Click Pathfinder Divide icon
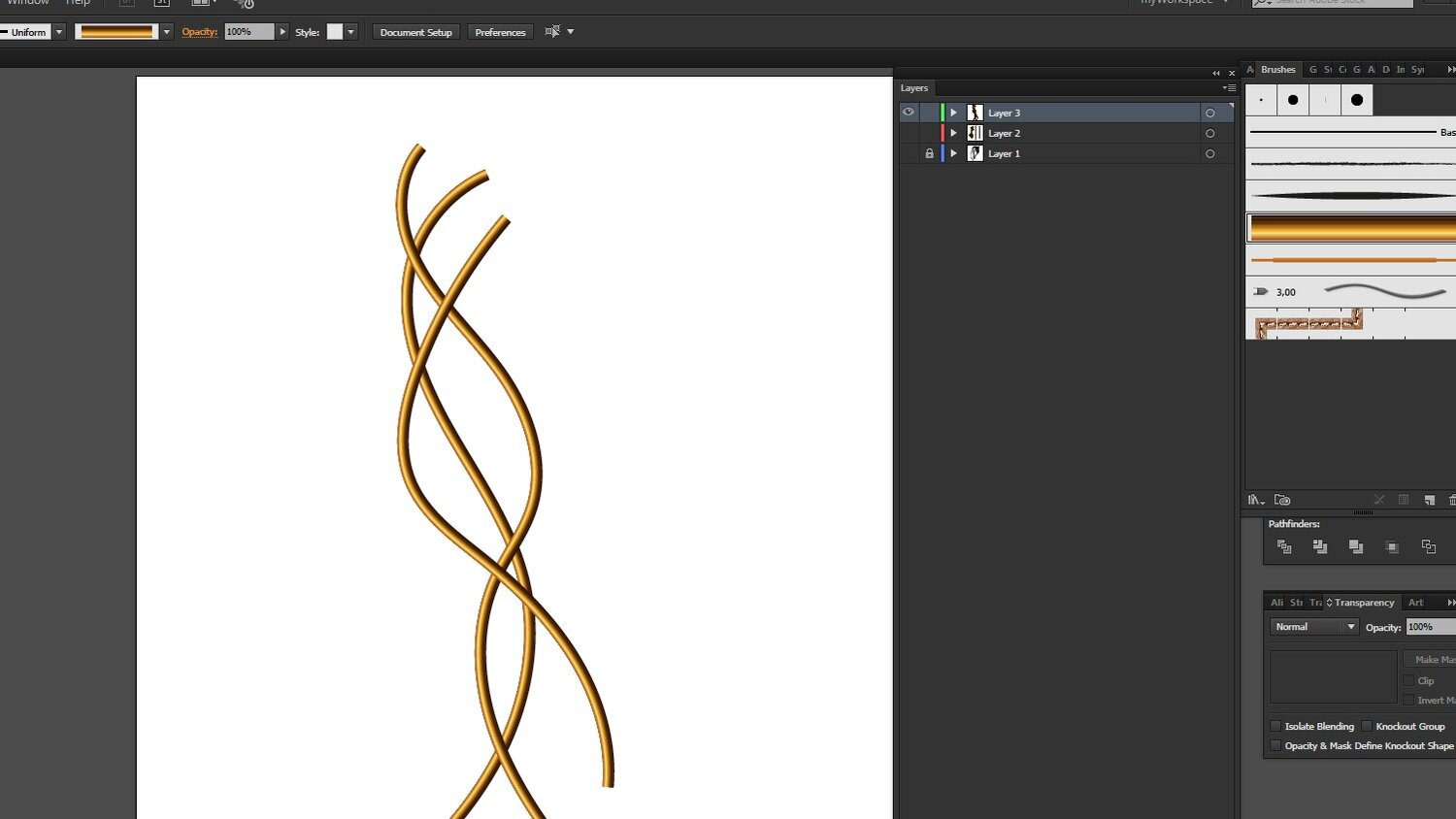The image size is (1456, 819). click(1284, 547)
